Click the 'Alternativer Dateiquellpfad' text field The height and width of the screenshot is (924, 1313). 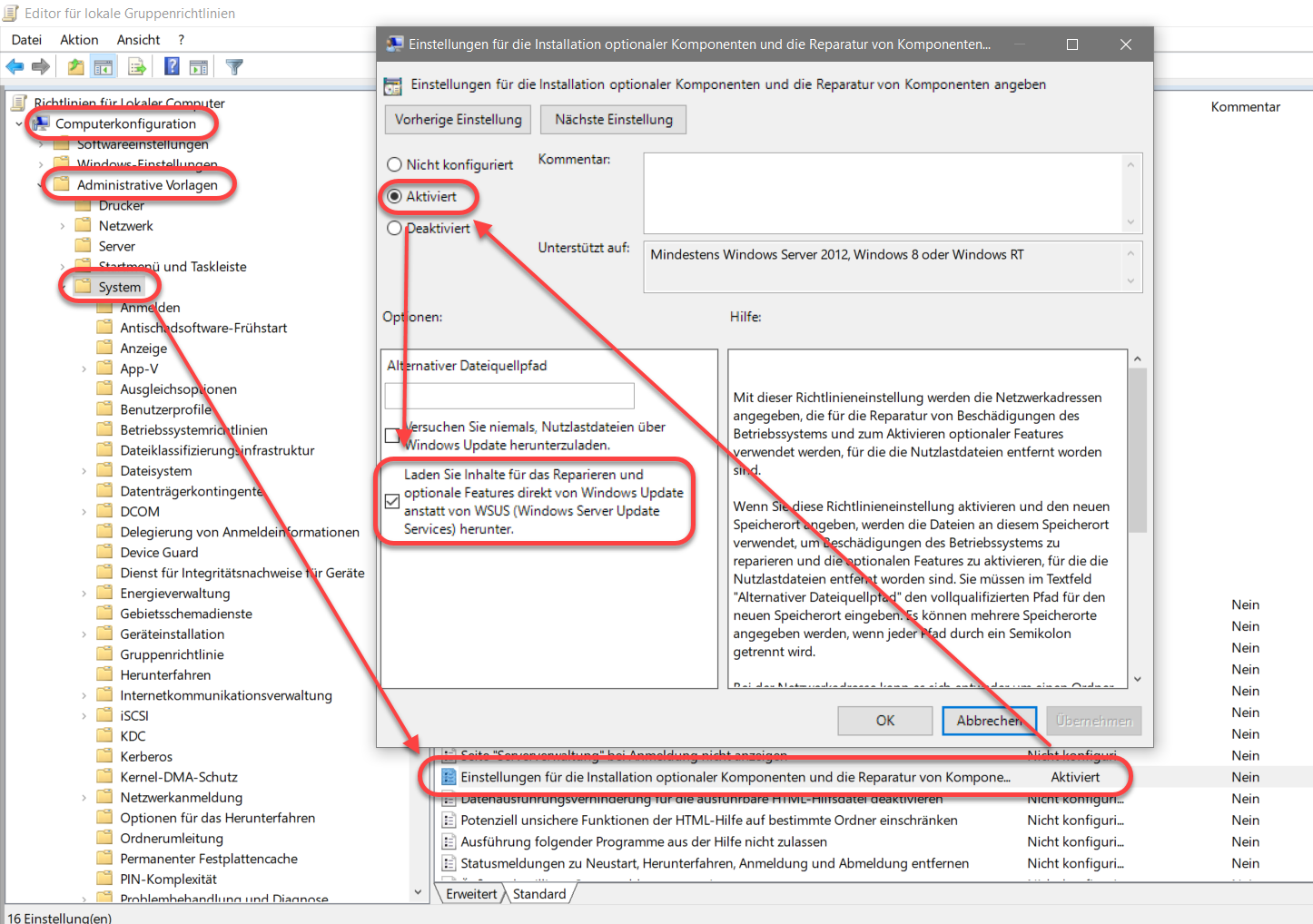(509, 396)
